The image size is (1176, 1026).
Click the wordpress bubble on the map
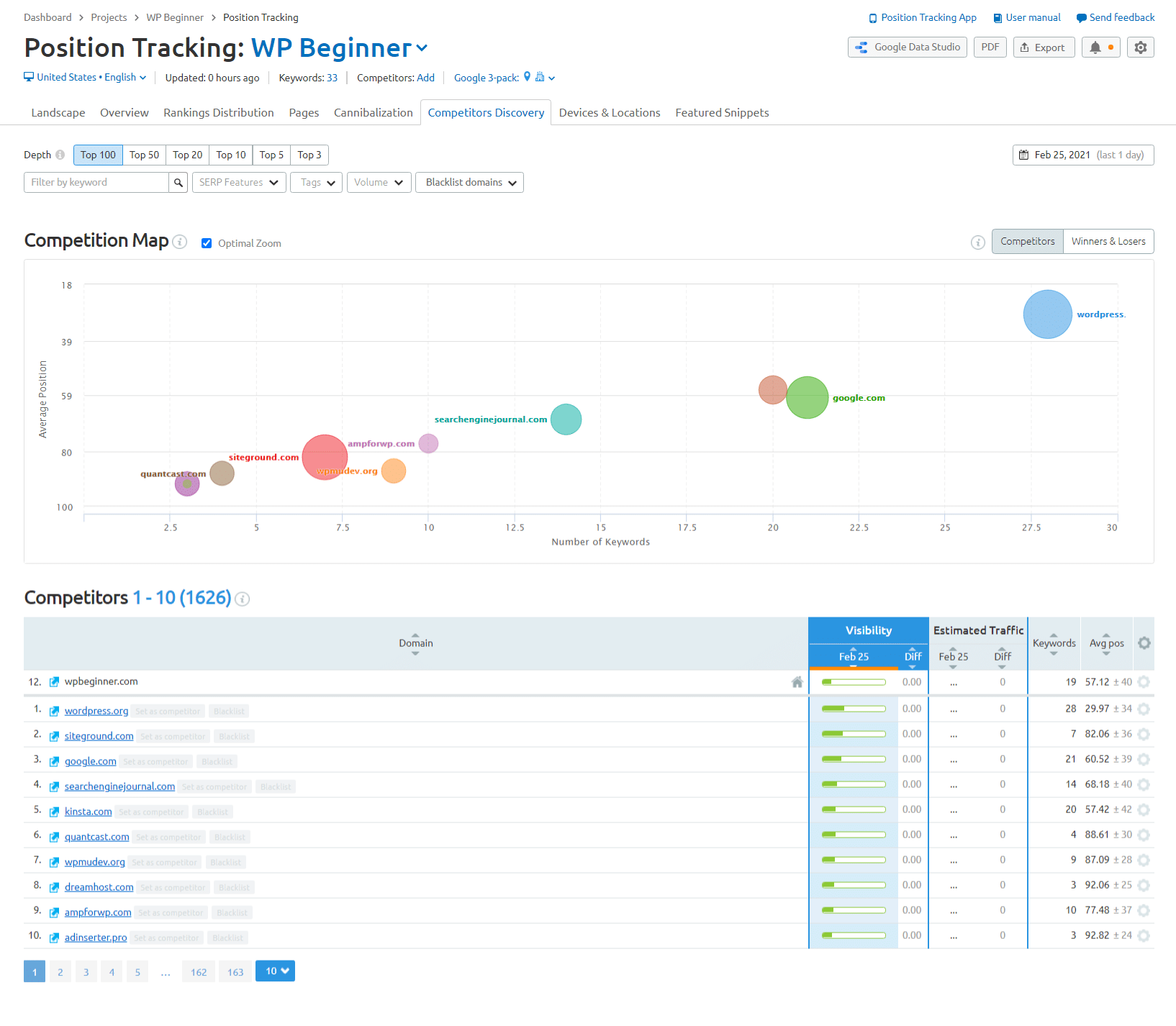(1048, 314)
